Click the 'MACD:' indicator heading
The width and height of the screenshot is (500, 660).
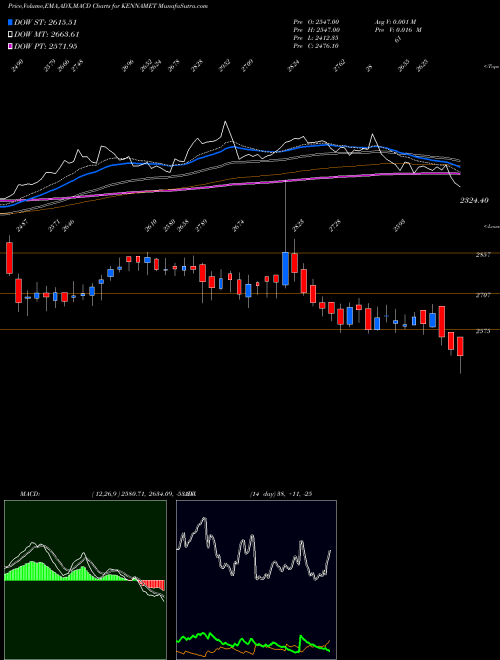pyautogui.click(x=29, y=494)
